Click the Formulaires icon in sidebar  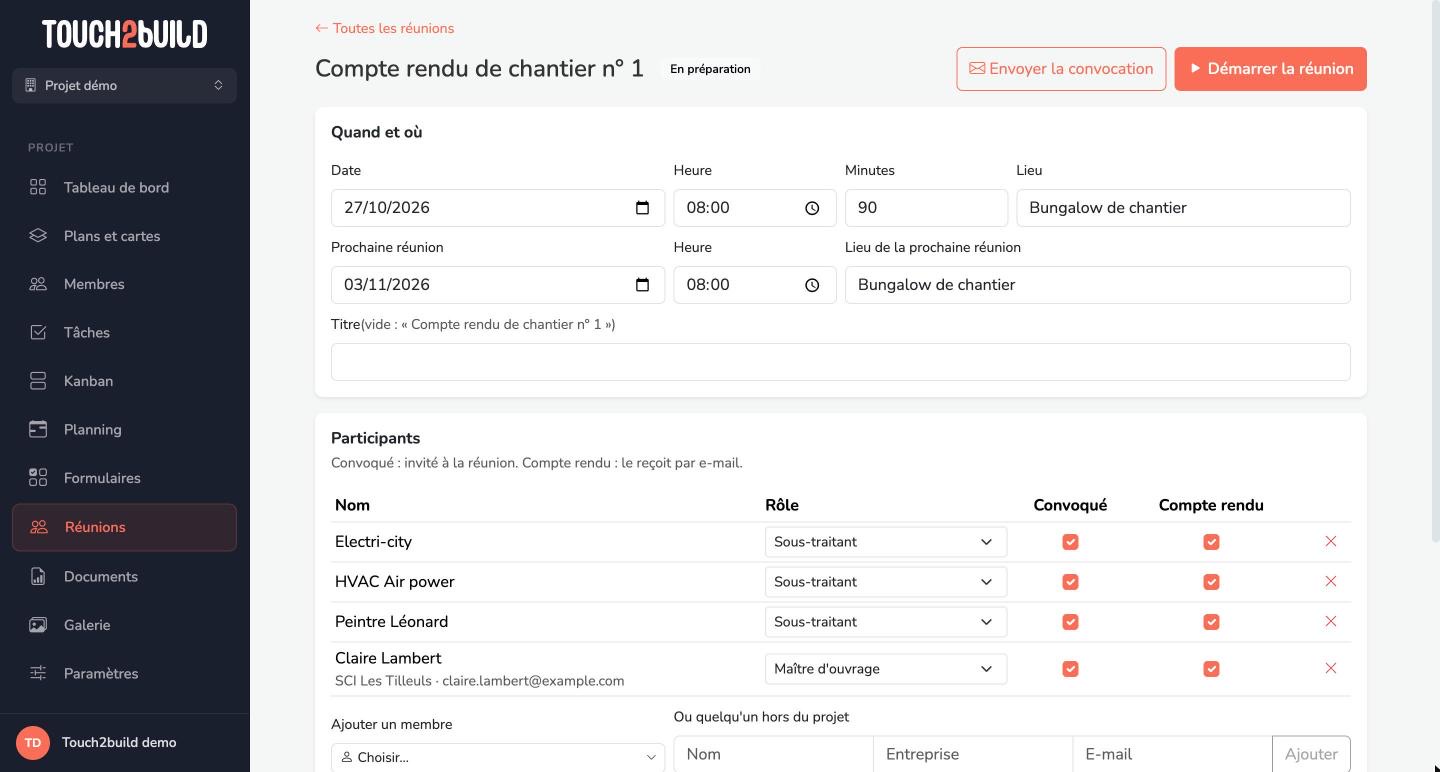(x=38, y=478)
